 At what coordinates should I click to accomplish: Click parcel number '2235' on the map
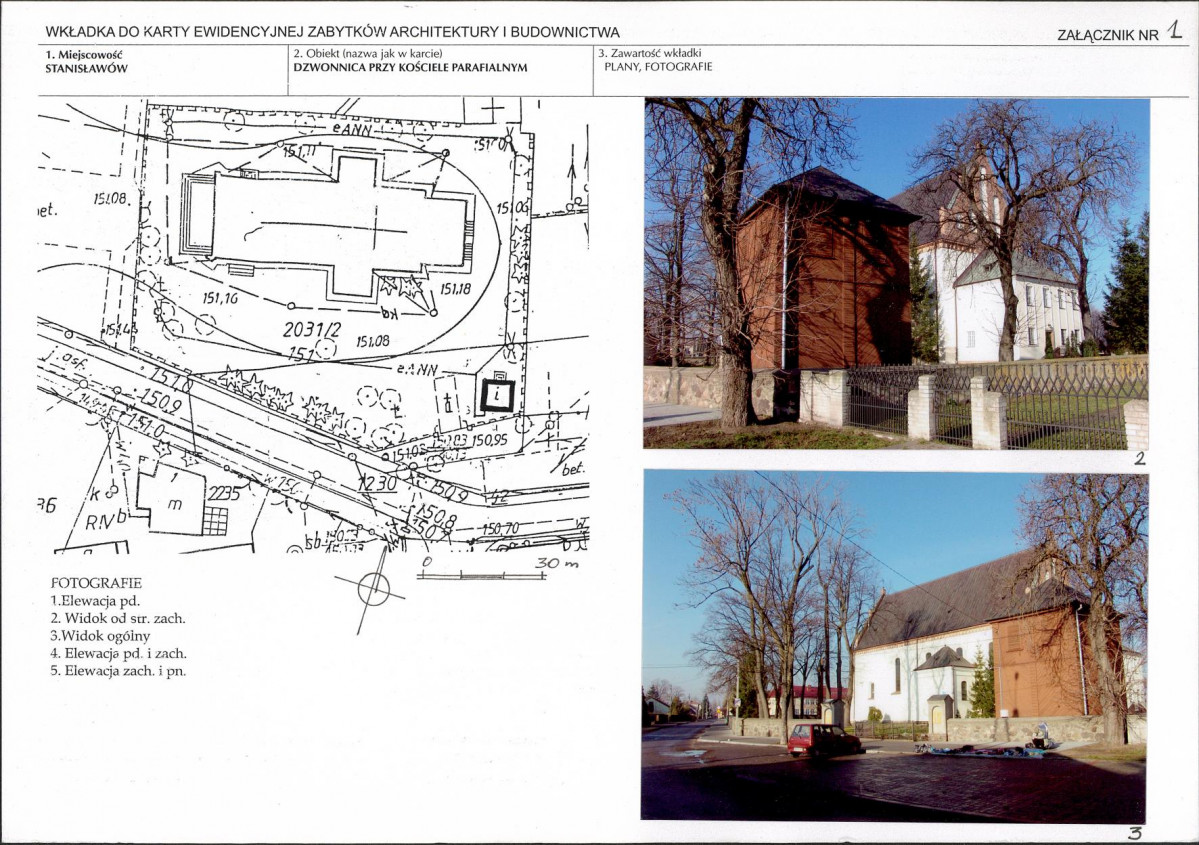coord(224,495)
